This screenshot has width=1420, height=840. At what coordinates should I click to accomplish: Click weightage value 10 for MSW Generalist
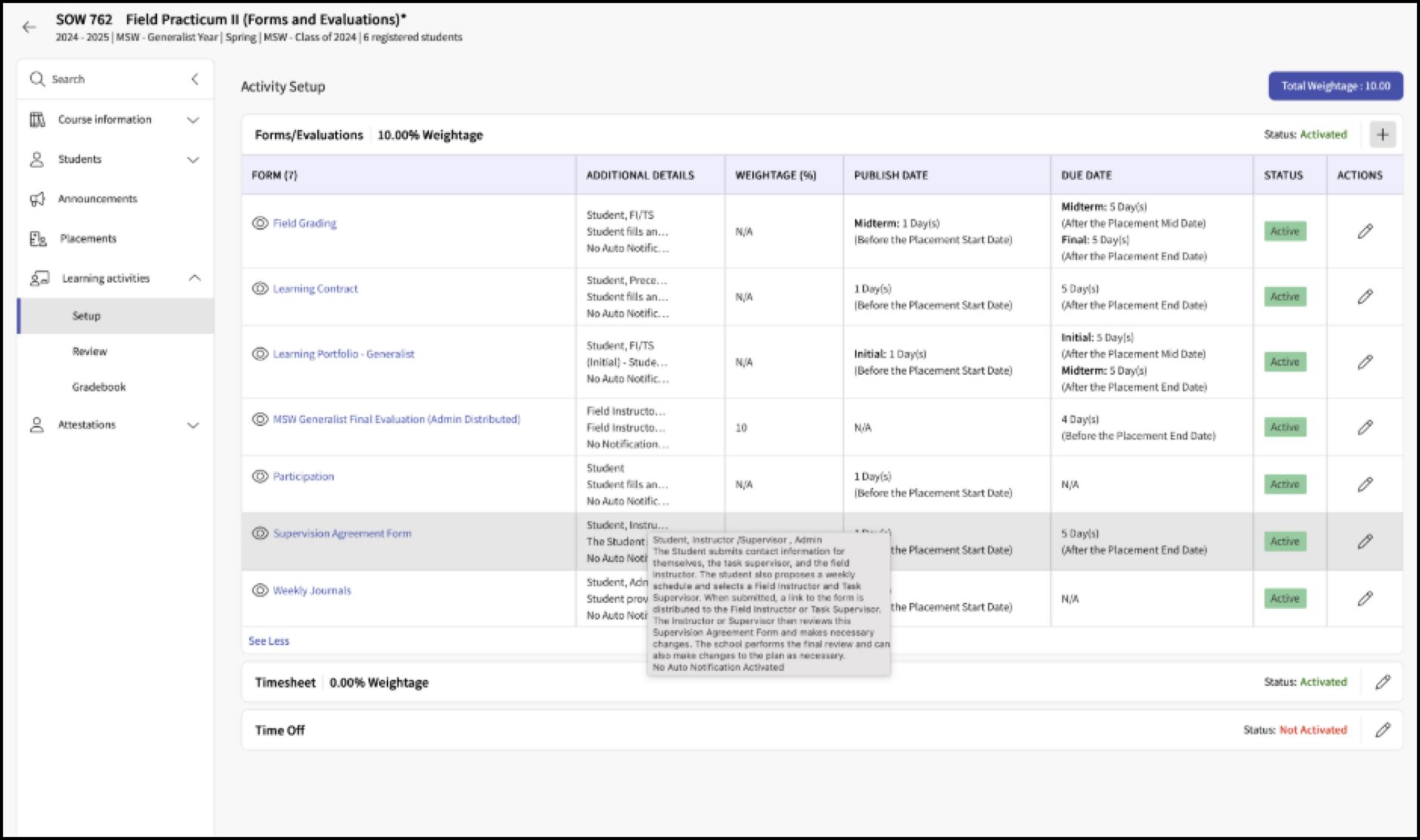point(741,428)
